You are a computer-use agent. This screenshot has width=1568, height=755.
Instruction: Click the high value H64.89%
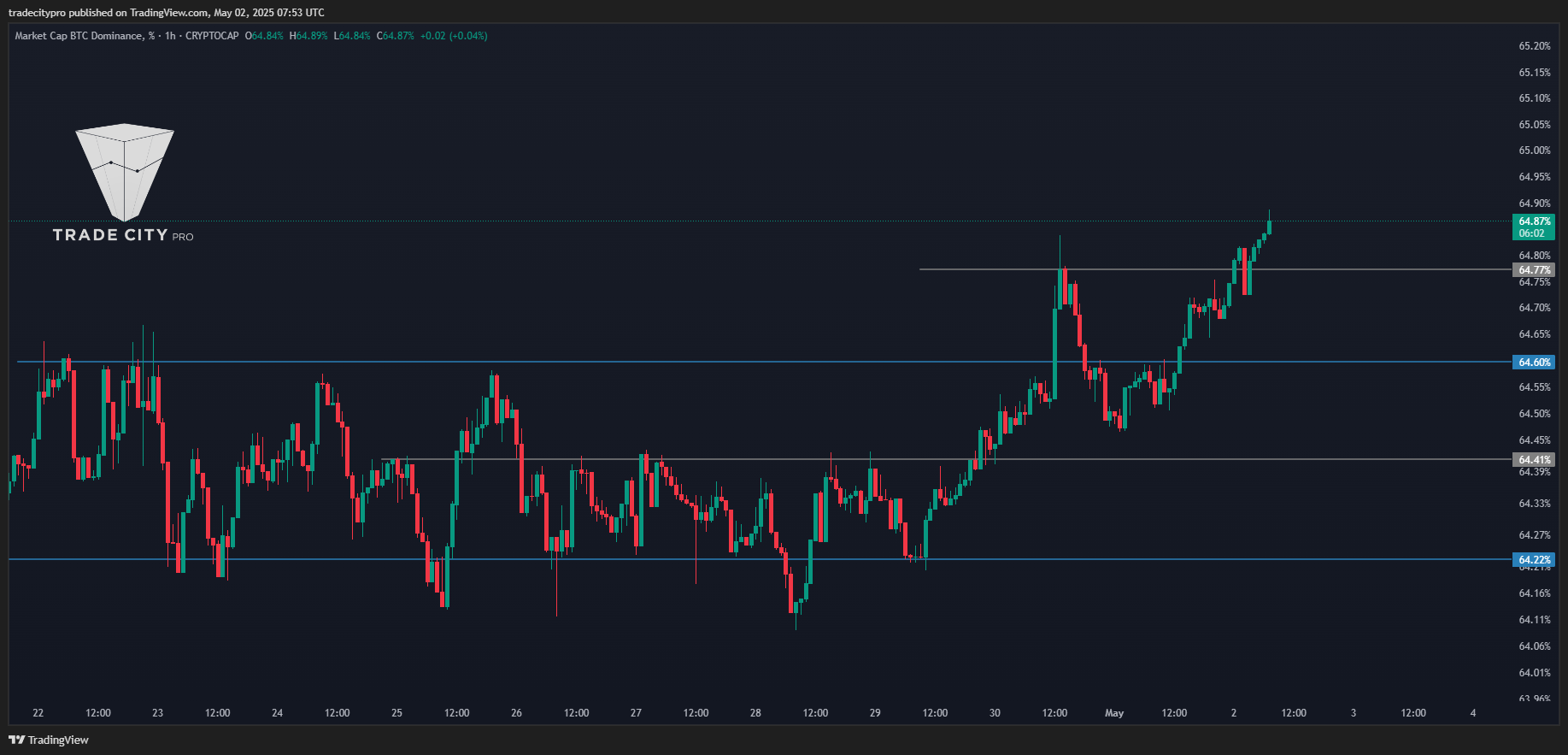308,36
